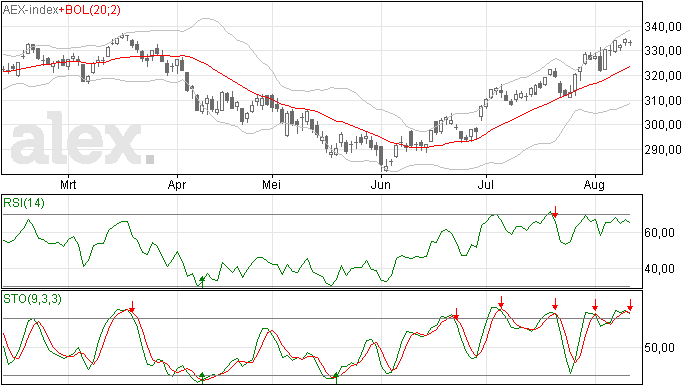Click the STO red sell arrow in March

click(132, 307)
